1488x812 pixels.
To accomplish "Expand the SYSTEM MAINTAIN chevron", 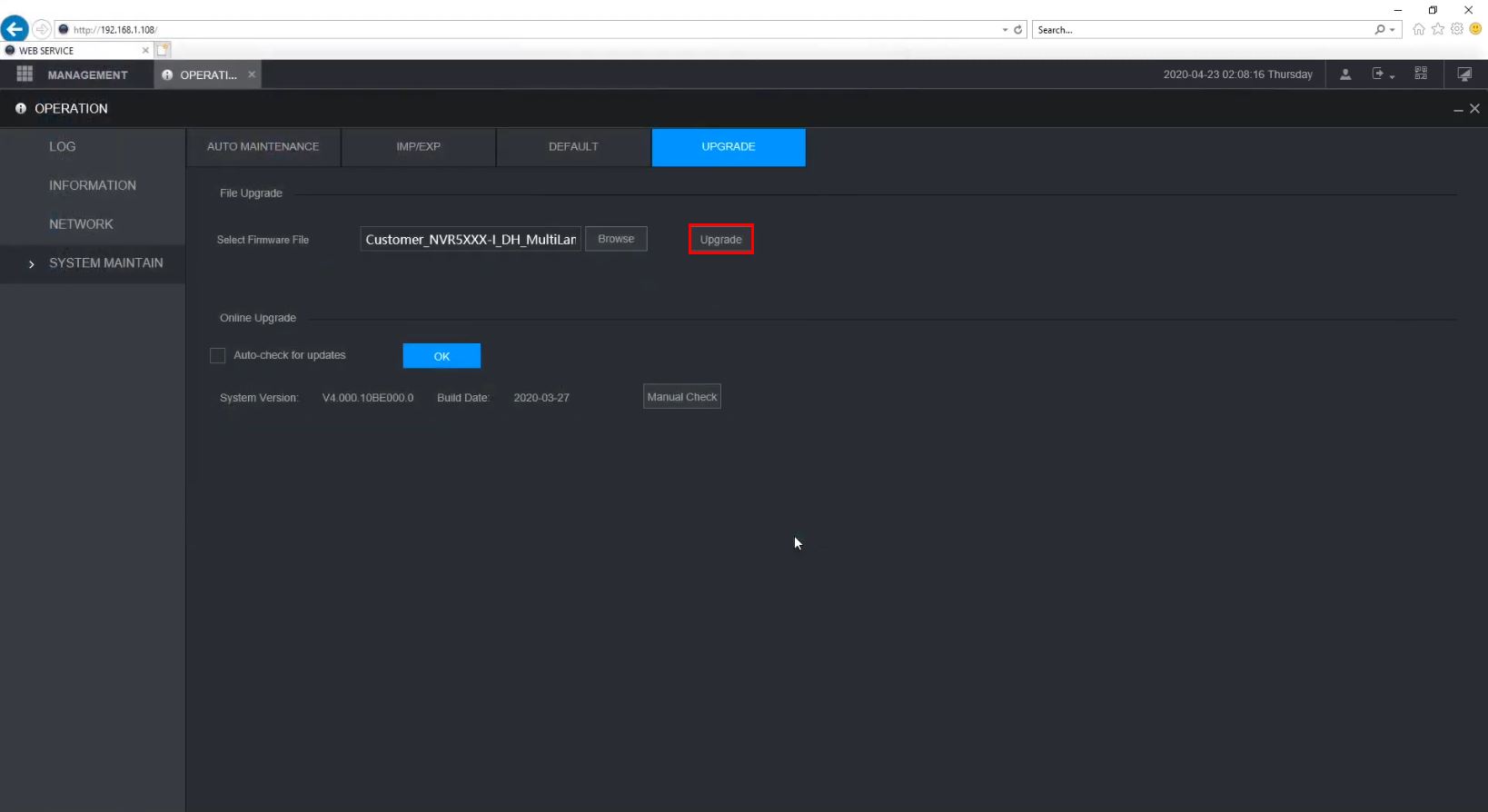I will (32, 264).
